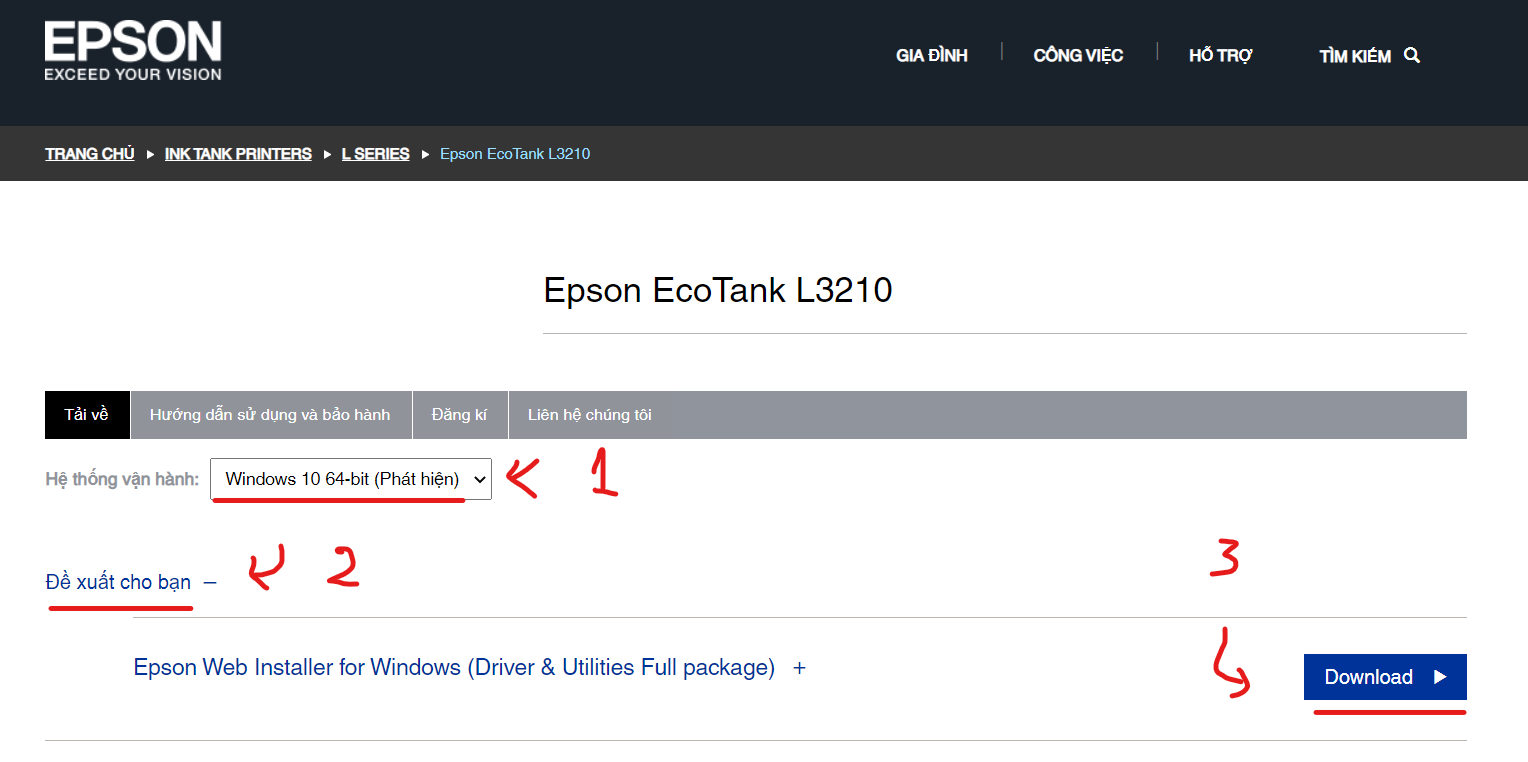Open the GIA ĐÌNH menu
The width and height of the screenshot is (1528, 762).
(931, 56)
